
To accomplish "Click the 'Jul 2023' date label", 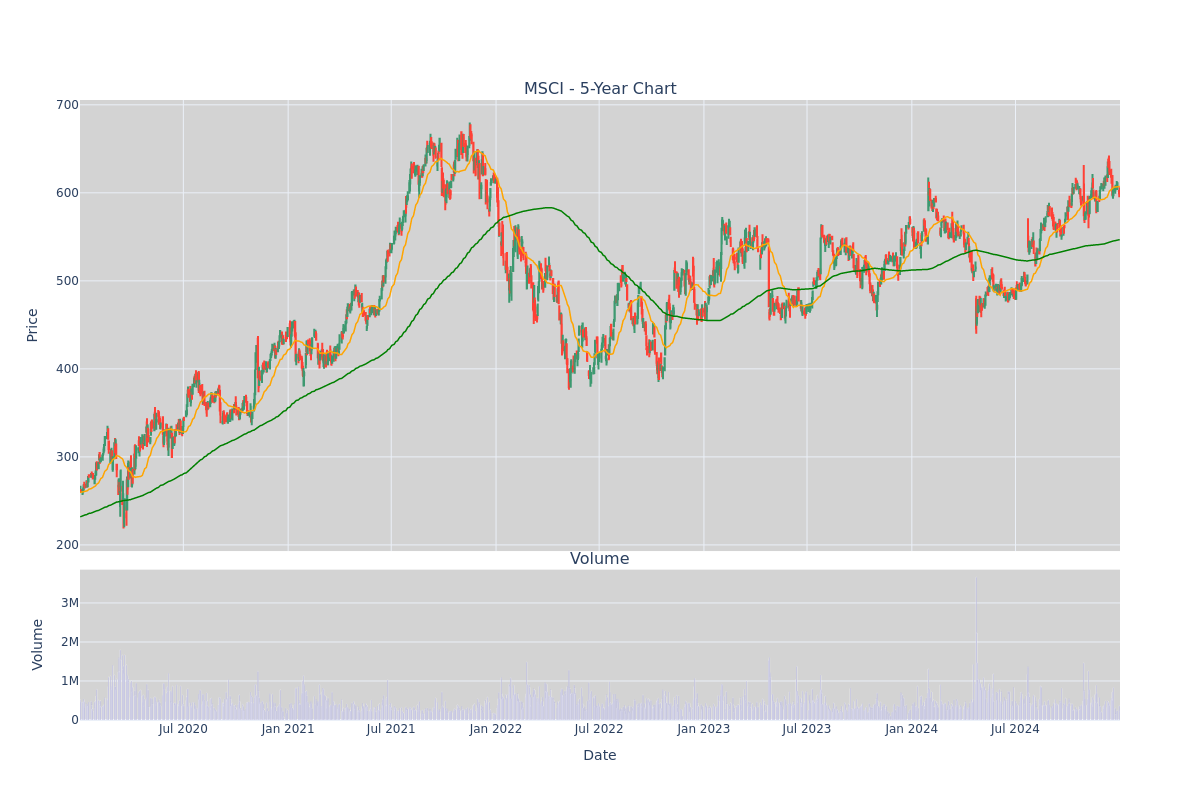I will tap(807, 729).
